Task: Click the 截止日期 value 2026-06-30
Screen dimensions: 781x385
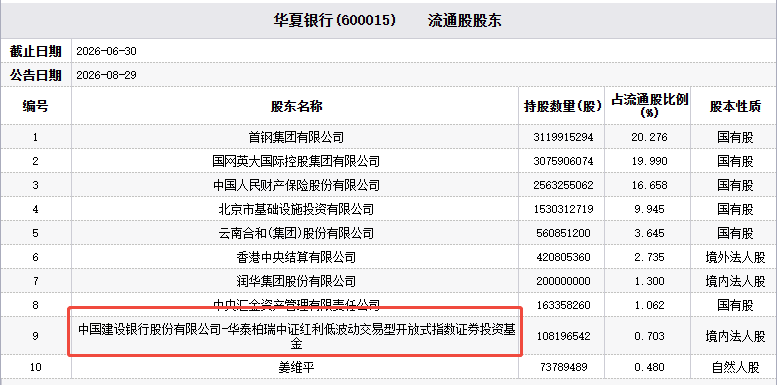Action: coord(107,51)
